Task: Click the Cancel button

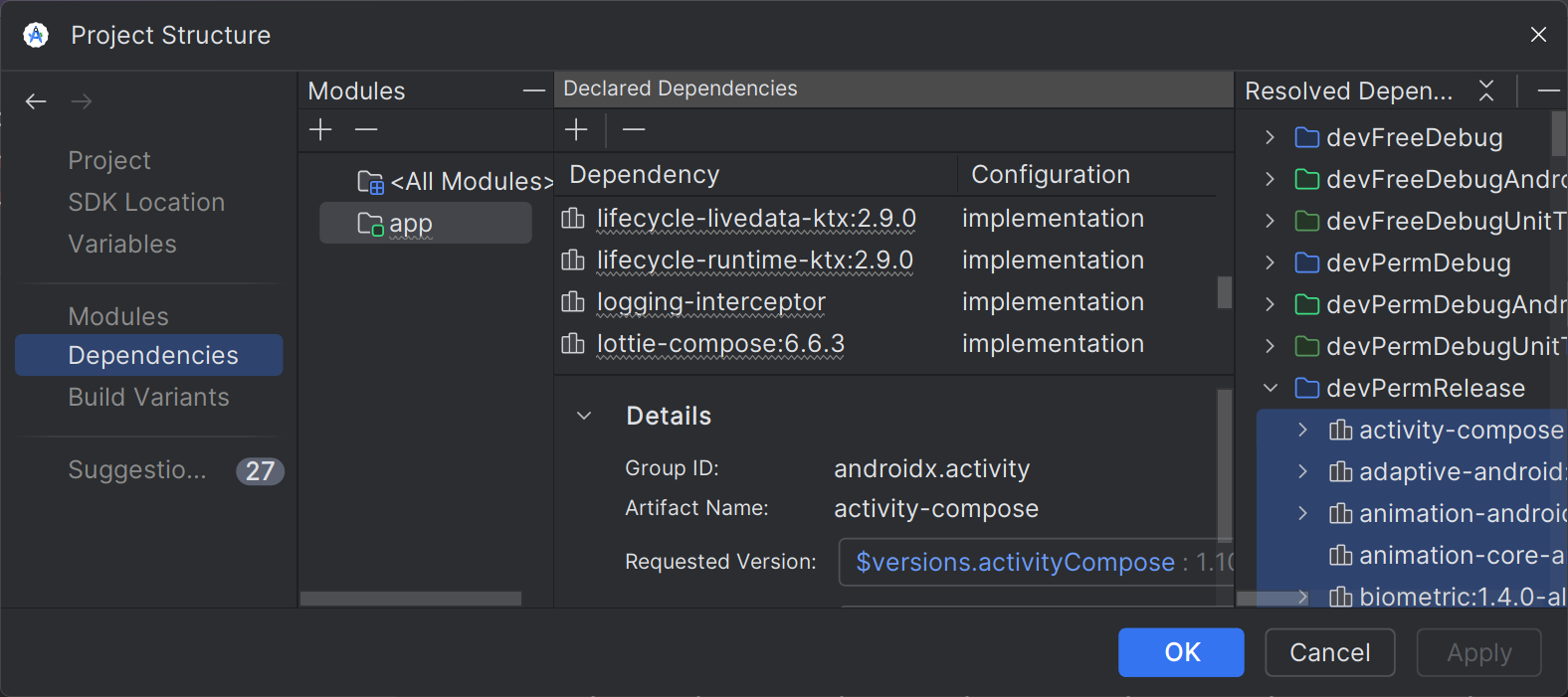Action: click(1330, 652)
